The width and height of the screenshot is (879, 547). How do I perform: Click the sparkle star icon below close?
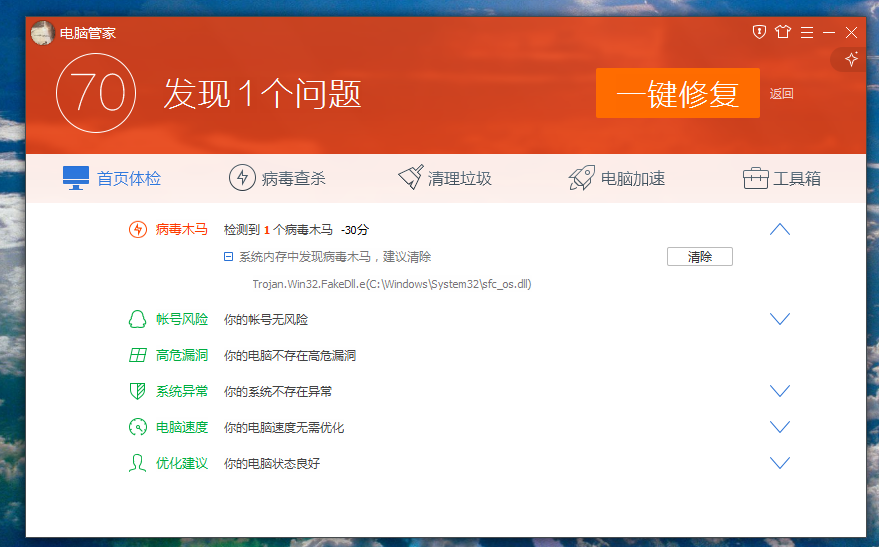tap(852, 59)
